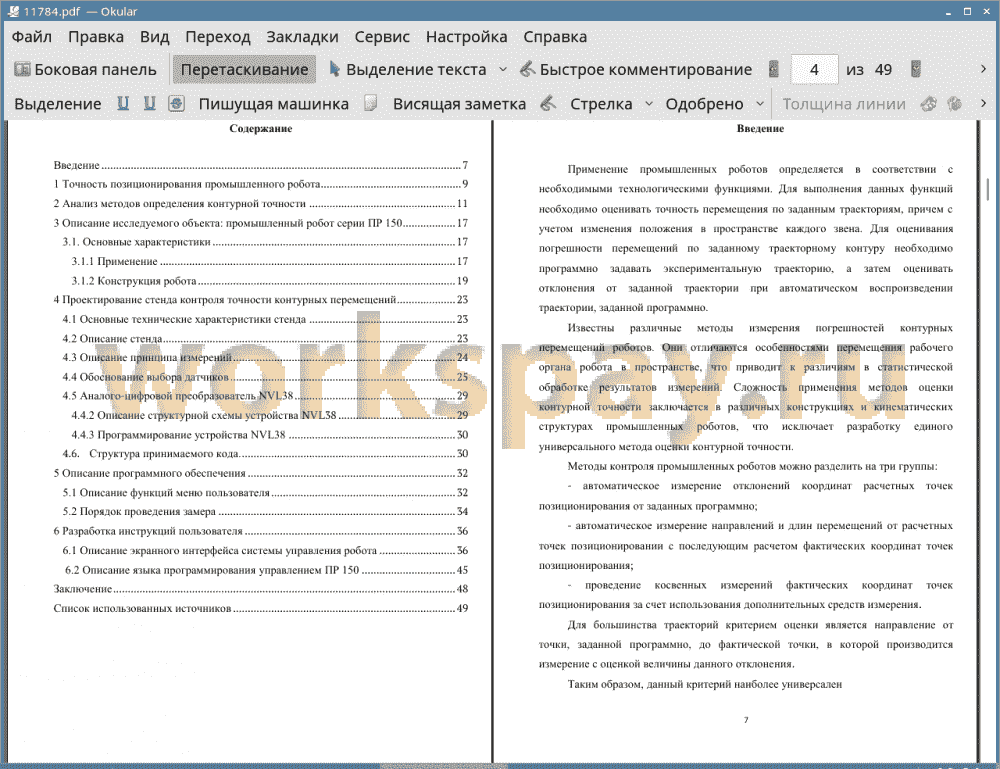1000x769 pixels.
Task: Click entry '5 Описание программного обеспечения'
Action: point(260,473)
